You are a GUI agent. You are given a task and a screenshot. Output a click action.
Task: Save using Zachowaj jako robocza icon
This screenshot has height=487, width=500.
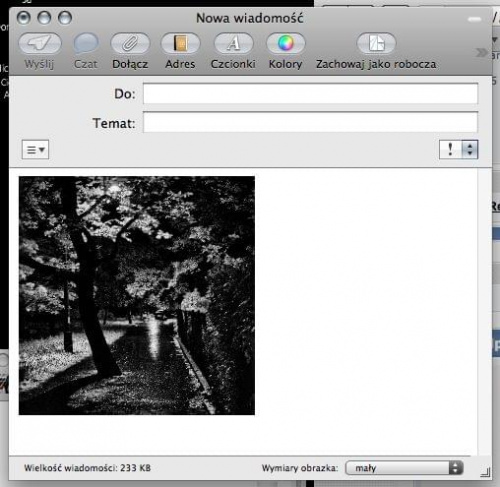376,43
